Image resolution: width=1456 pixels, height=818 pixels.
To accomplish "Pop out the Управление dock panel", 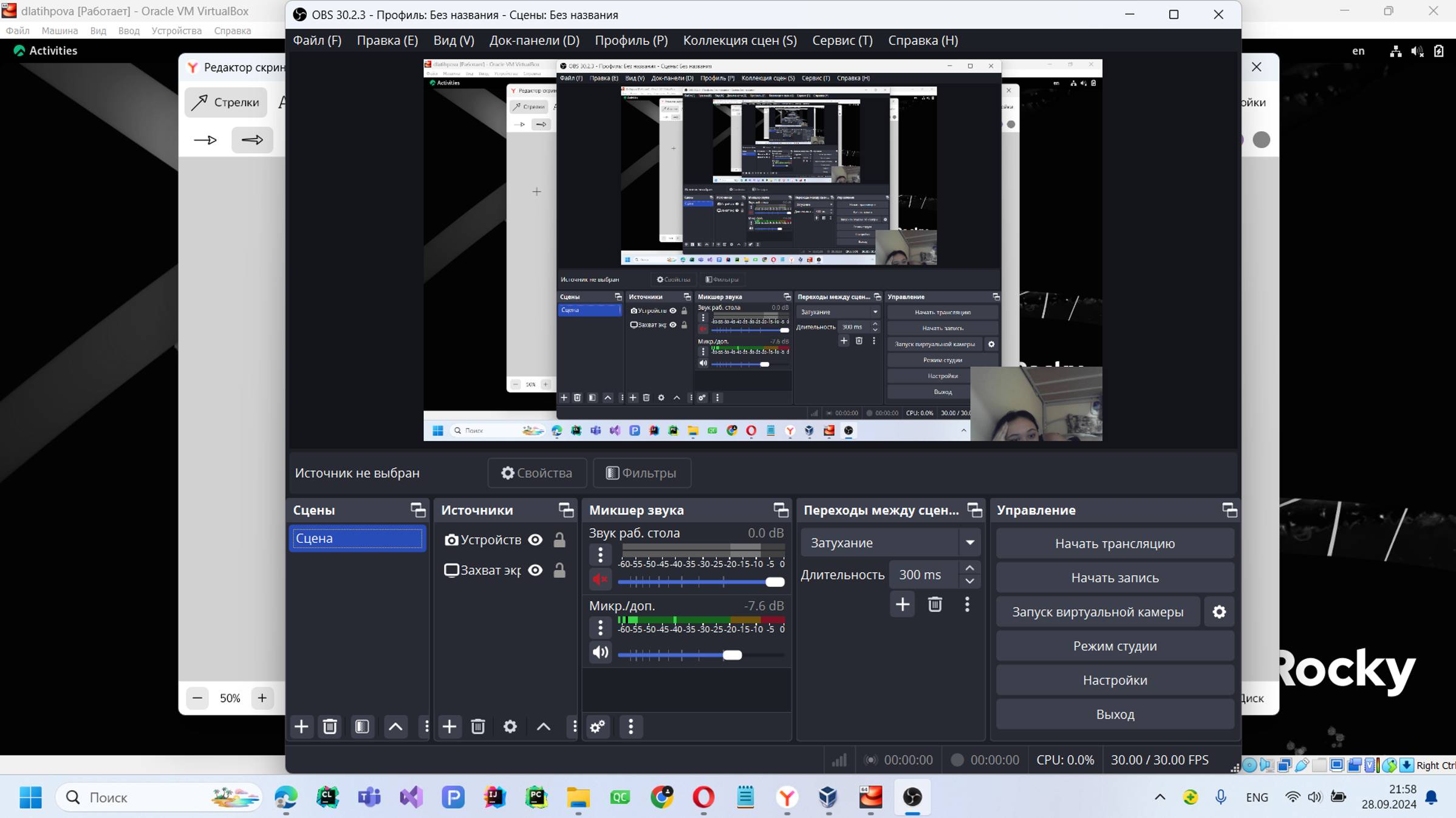I will click(1229, 510).
